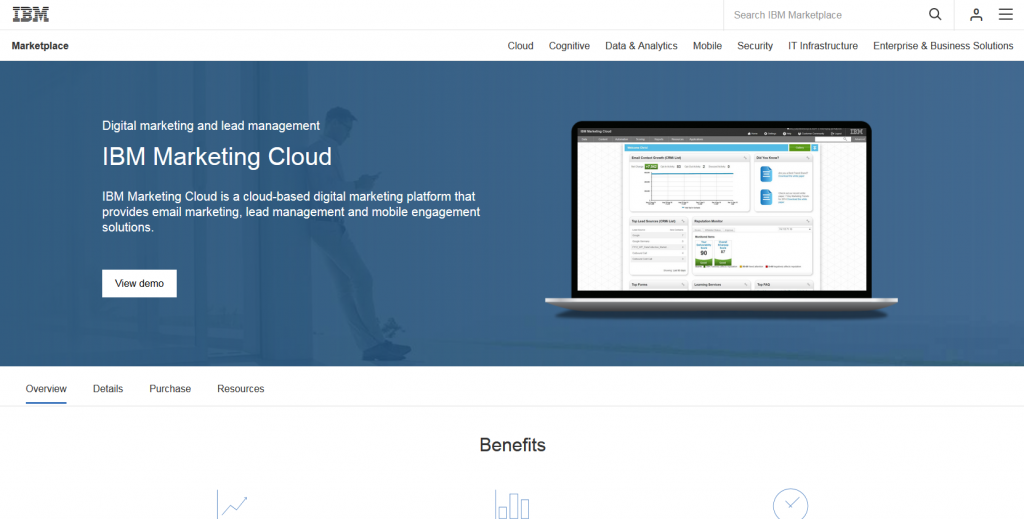Open the Mobile category menu
Image resolution: width=1024 pixels, height=519 pixels.
tap(707, 46)
